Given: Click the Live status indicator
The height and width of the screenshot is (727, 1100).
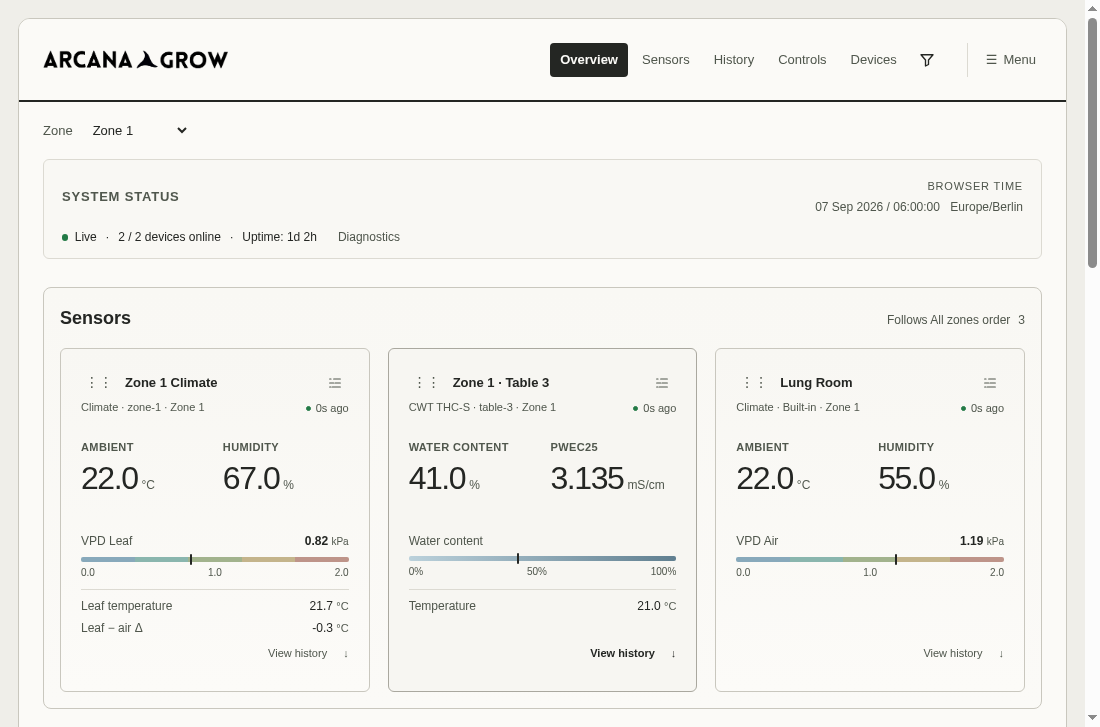Looking at the screenshot, I should point(79,237).
